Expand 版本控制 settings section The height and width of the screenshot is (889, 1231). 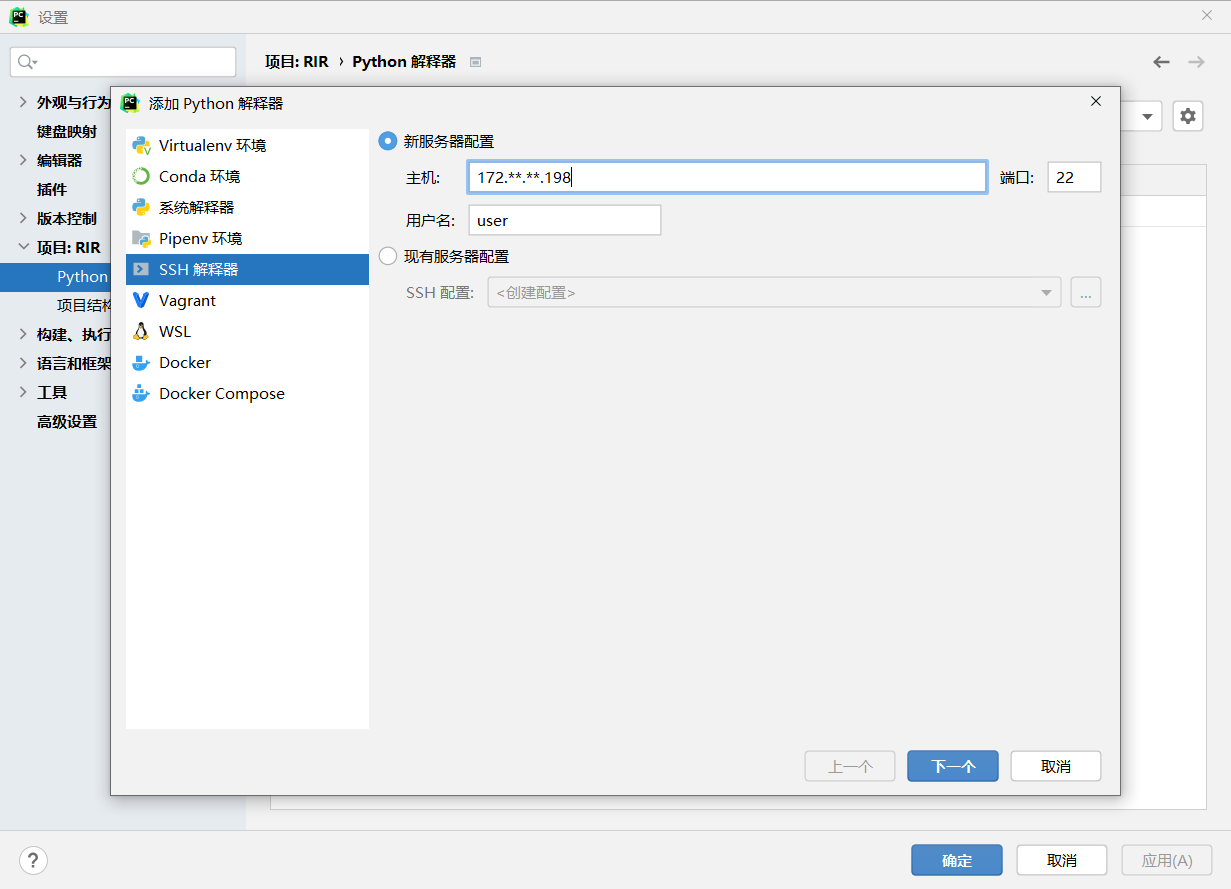click(23, 218)
